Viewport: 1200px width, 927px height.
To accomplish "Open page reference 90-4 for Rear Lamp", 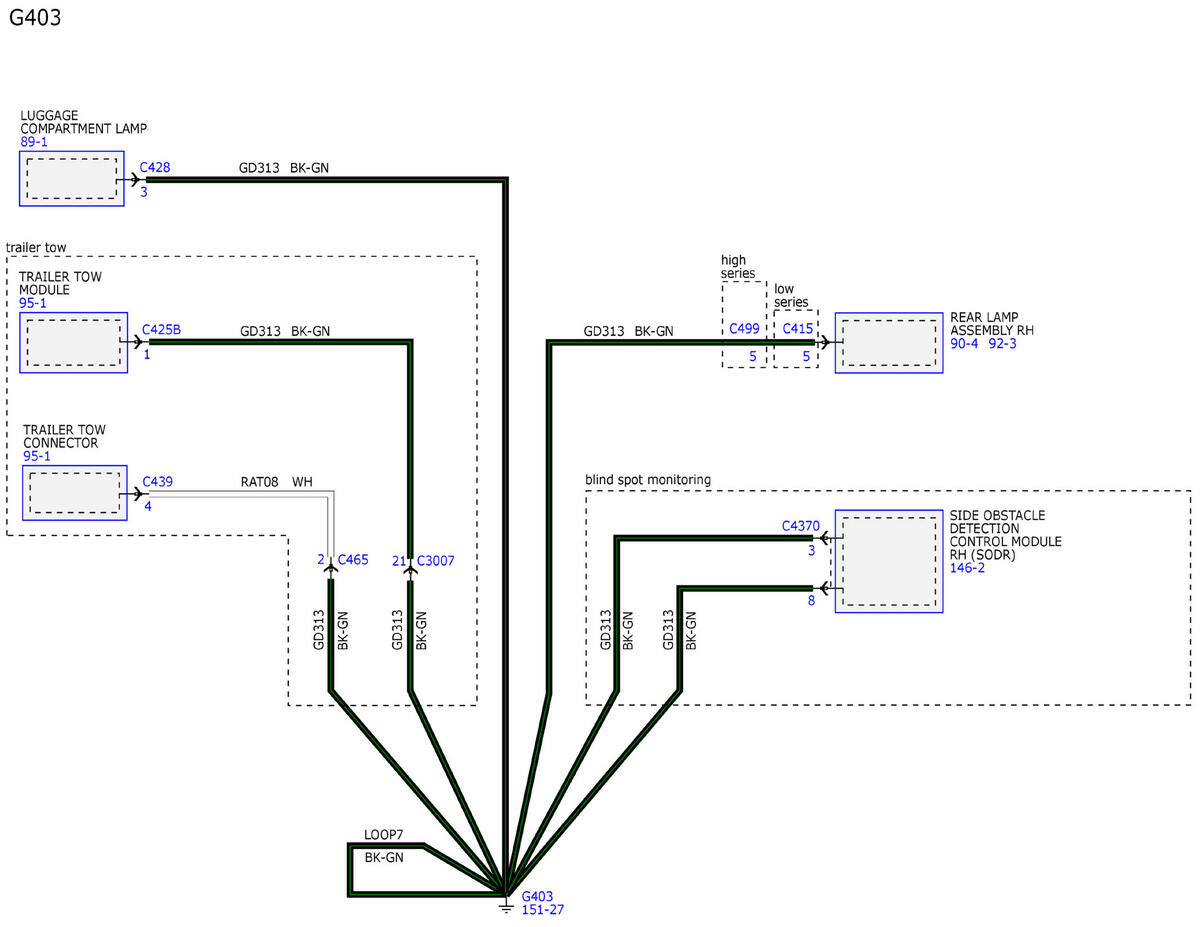I will point(965,344).
